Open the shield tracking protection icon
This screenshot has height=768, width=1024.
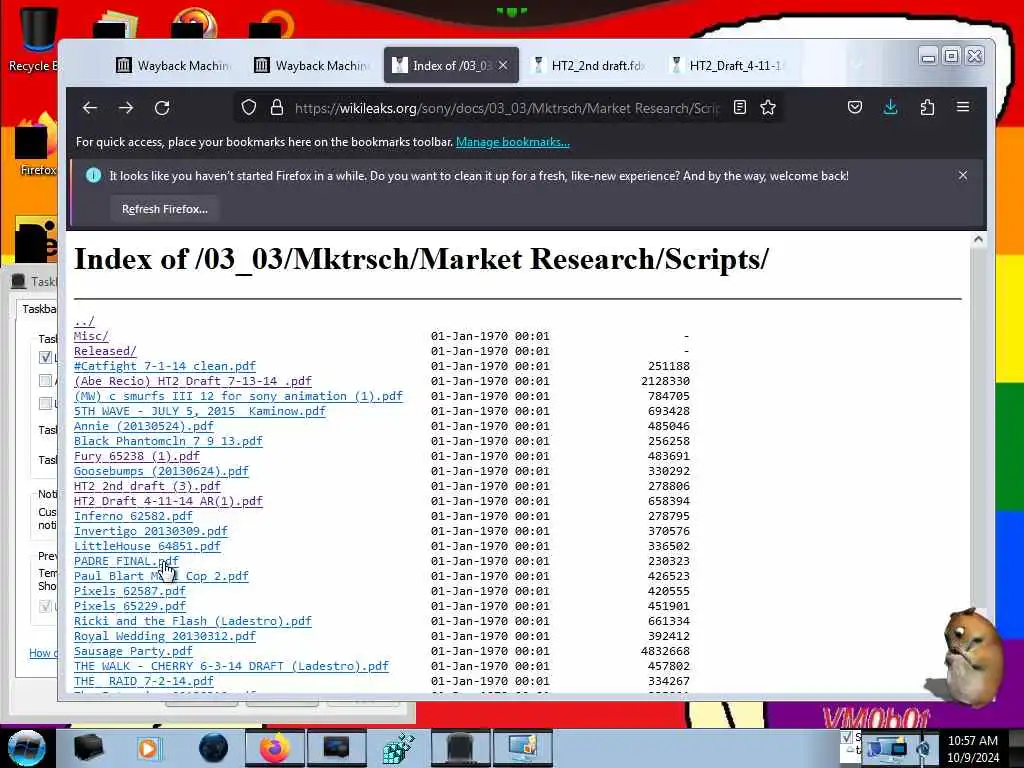point(249,107)
